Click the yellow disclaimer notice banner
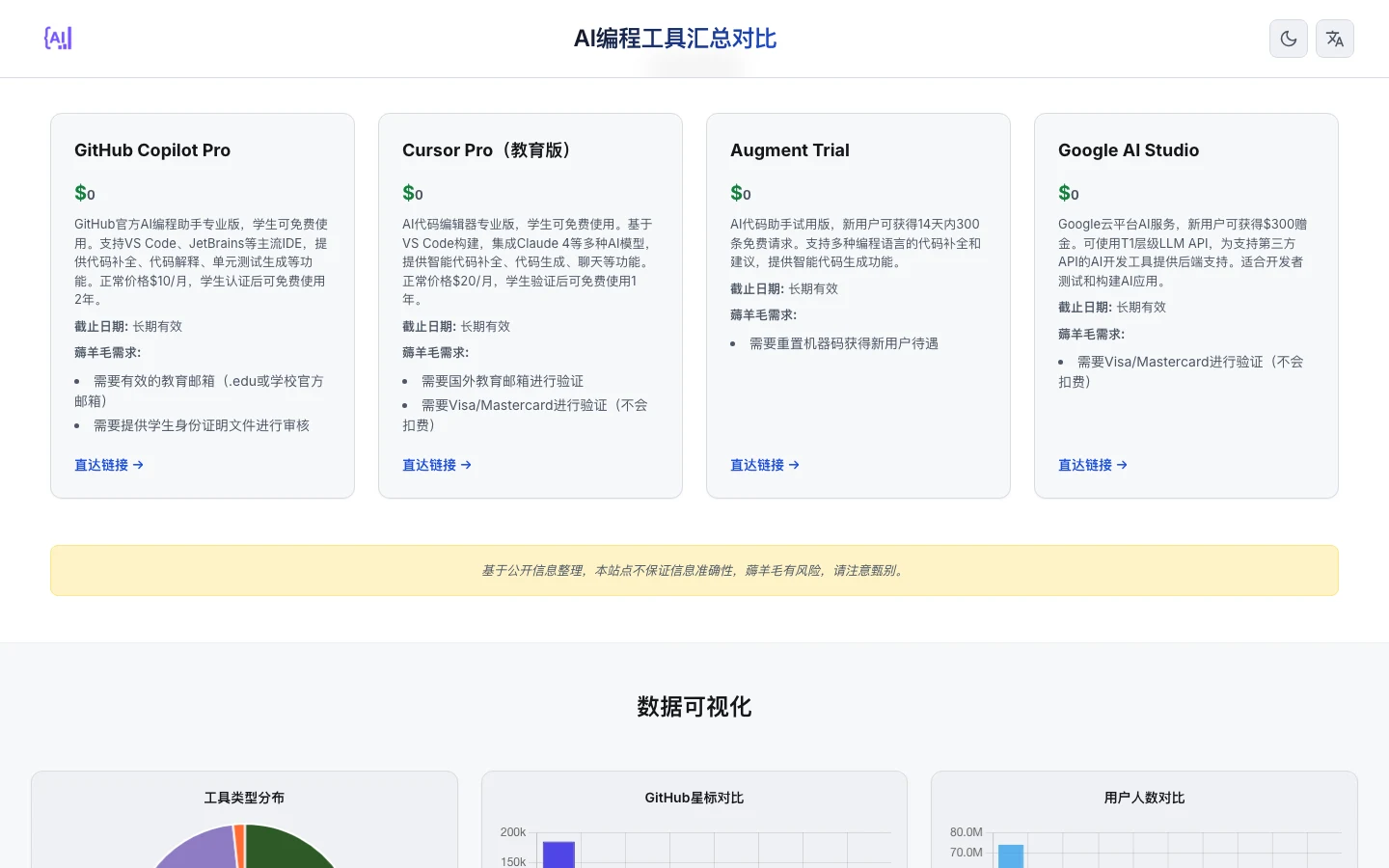Image resolution: width=1389 pixels, height=868 pixels. click(x=694, y=570)
